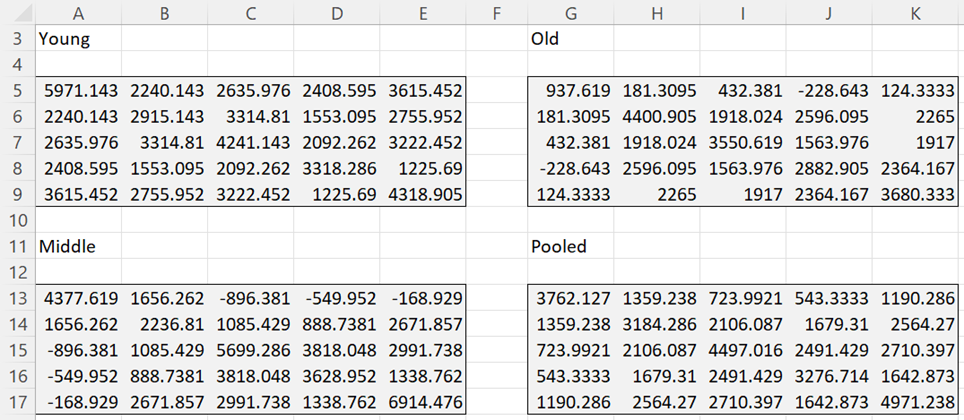Click the cell with value 4971.238
The height and width of the screenshot is (420, 964).
(915, 399)
